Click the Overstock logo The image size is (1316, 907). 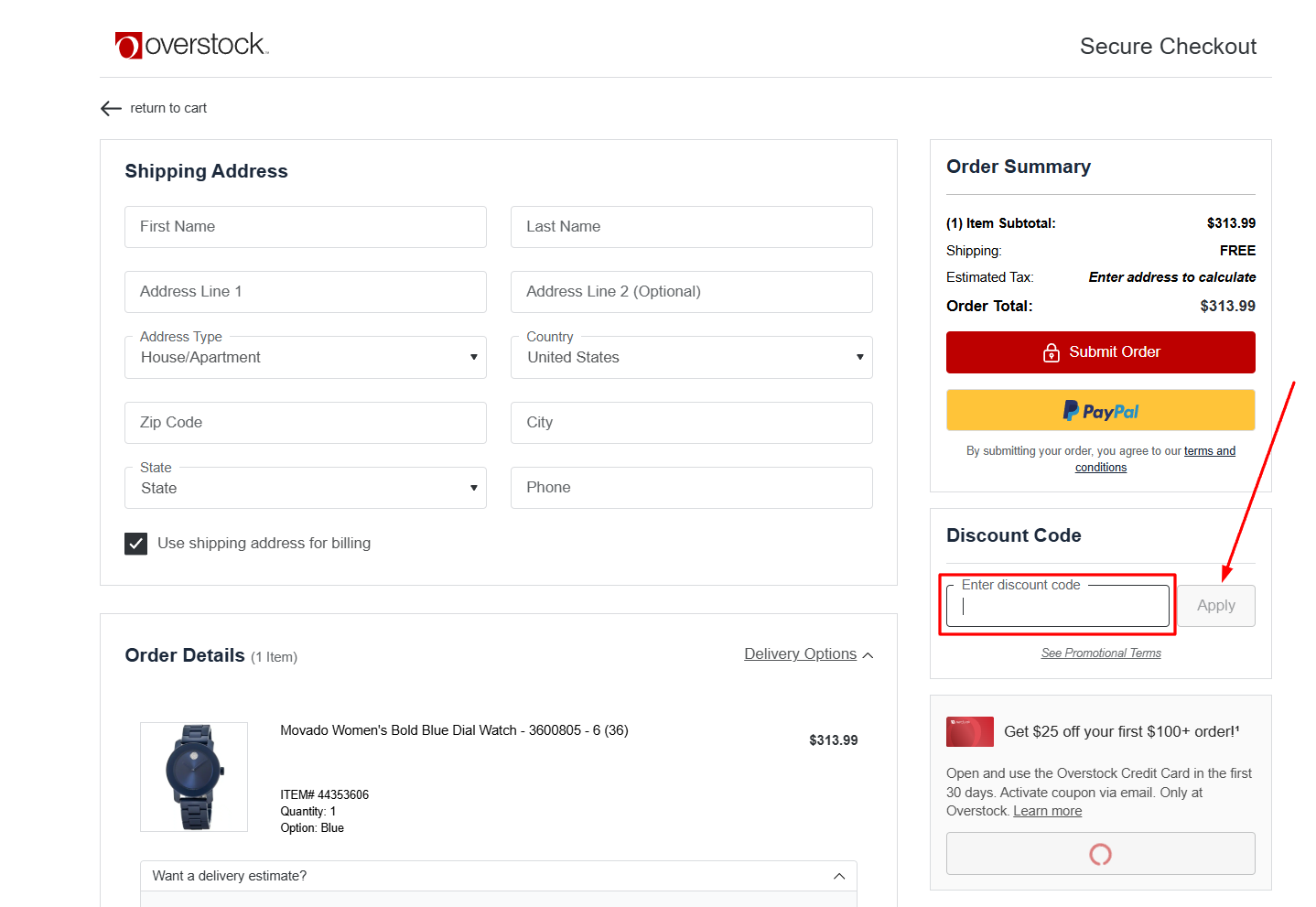(x=191, y=45)
